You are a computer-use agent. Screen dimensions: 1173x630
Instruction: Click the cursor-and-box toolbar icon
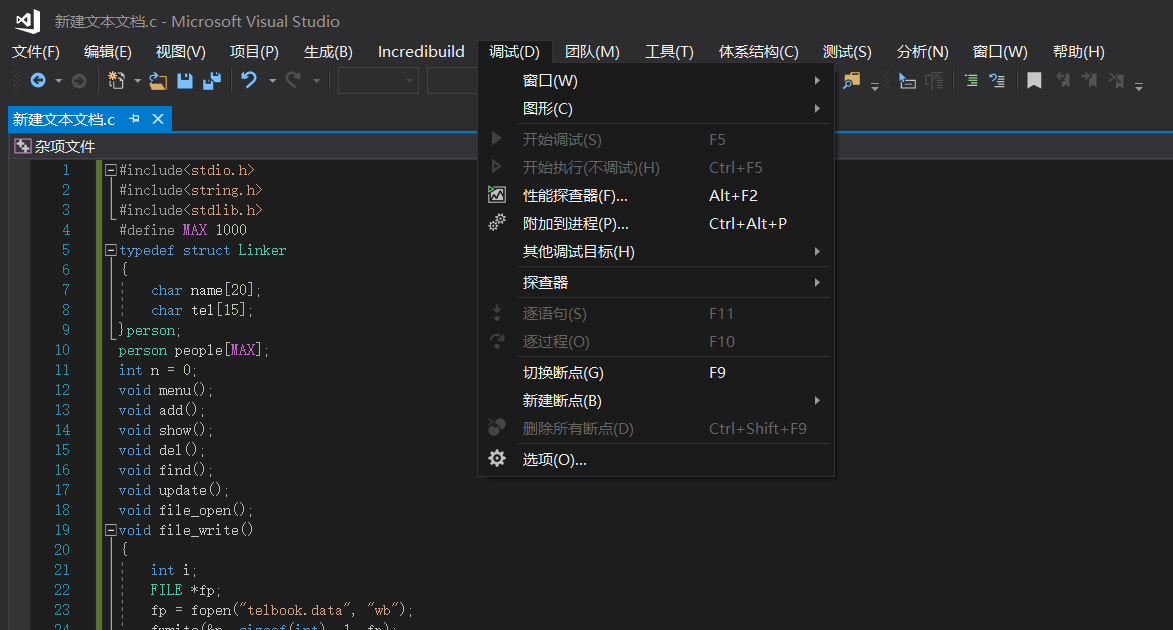coord(907,80)
